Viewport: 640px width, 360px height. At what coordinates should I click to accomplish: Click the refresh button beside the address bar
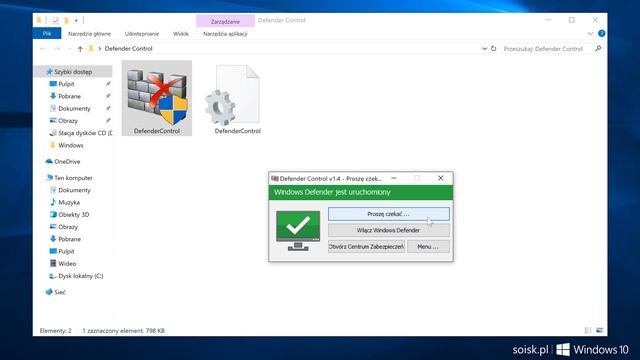(x=493, y=49)
